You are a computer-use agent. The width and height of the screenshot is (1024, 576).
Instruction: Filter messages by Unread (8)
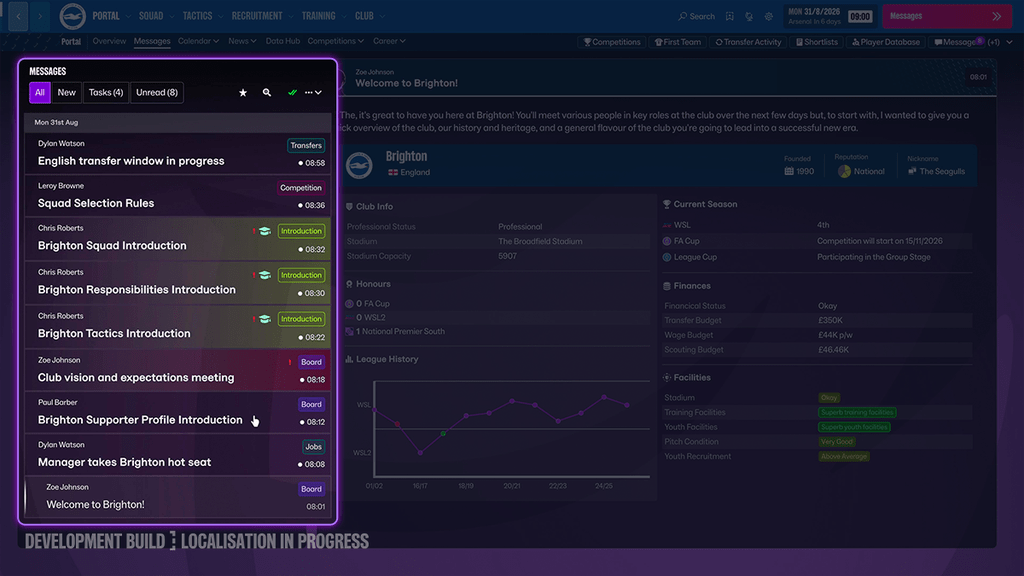click(157, 93)
